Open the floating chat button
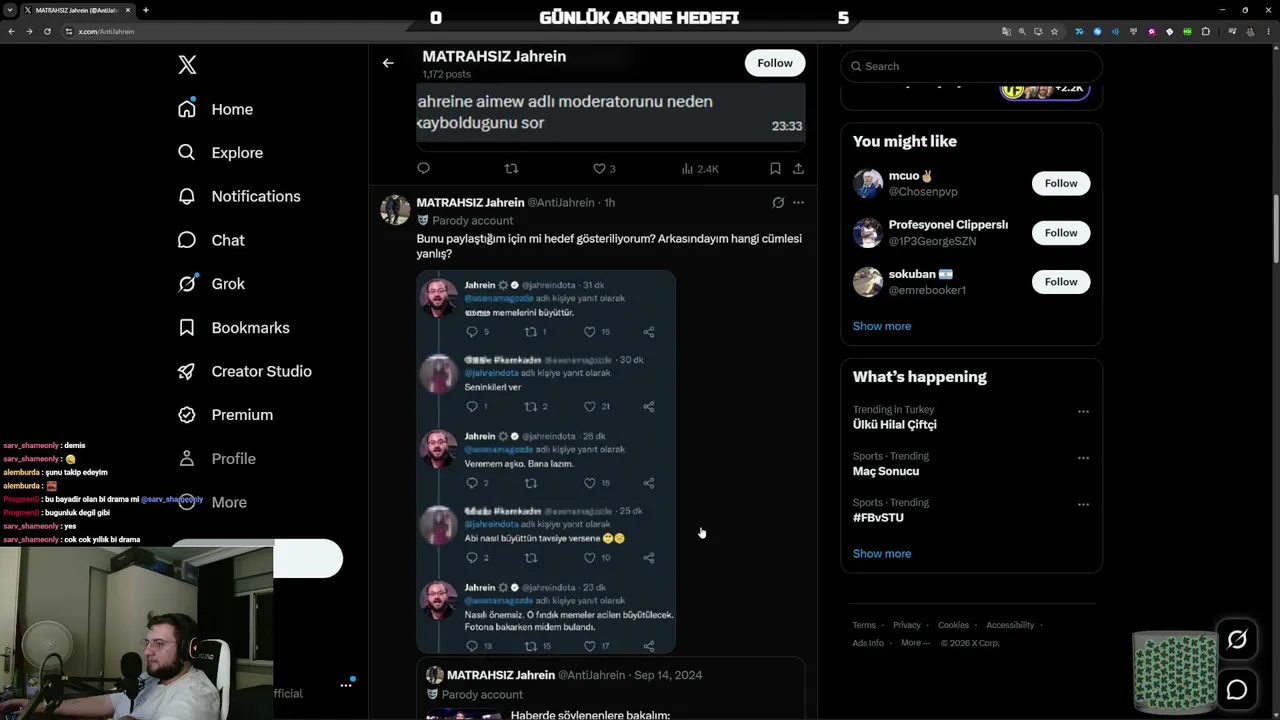 [1237, 690]
